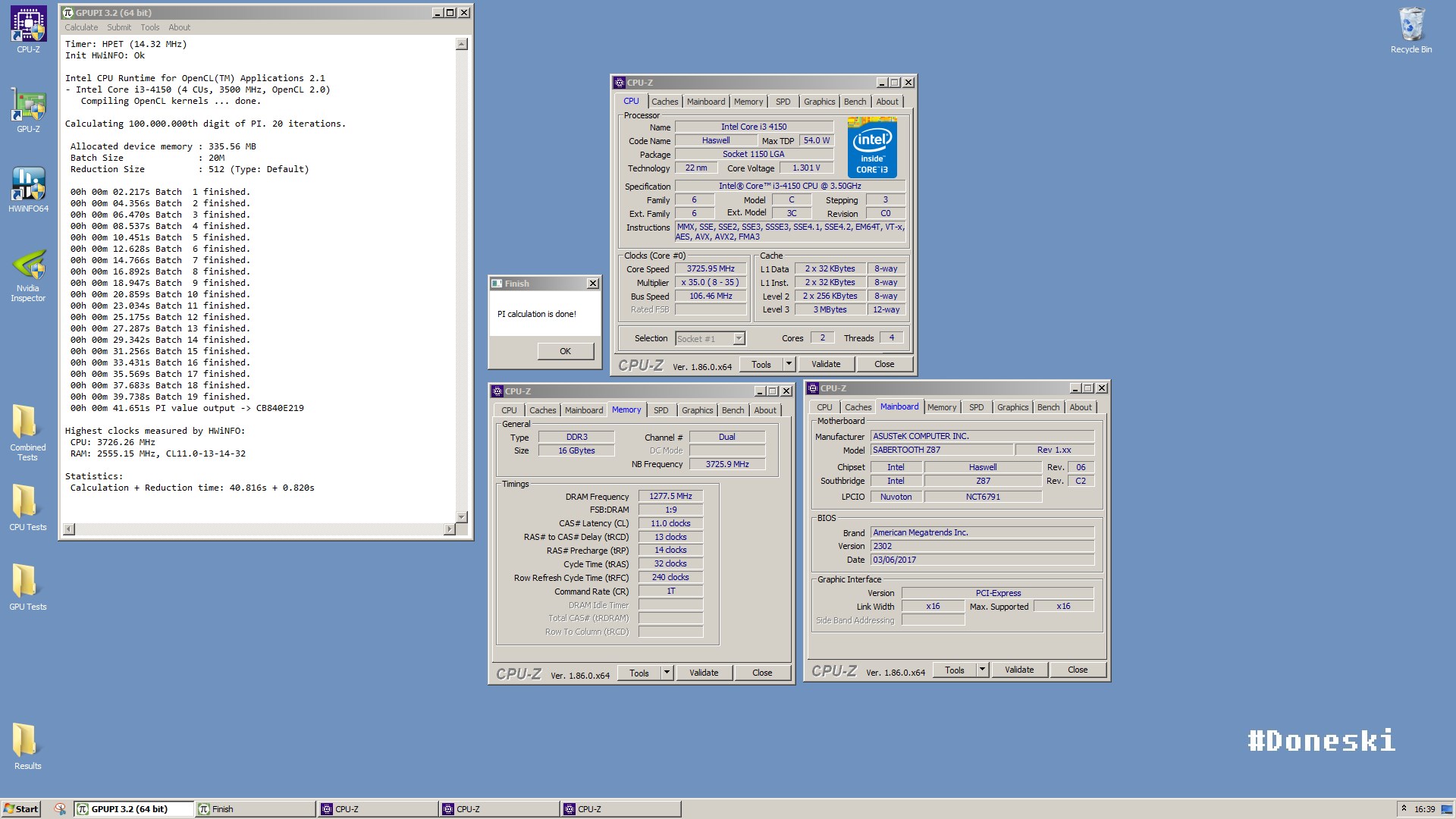This screenshot has height=819, width=1456.
Task: Open the GPU-Z desktop shortcut
Action: pos(28,110)
